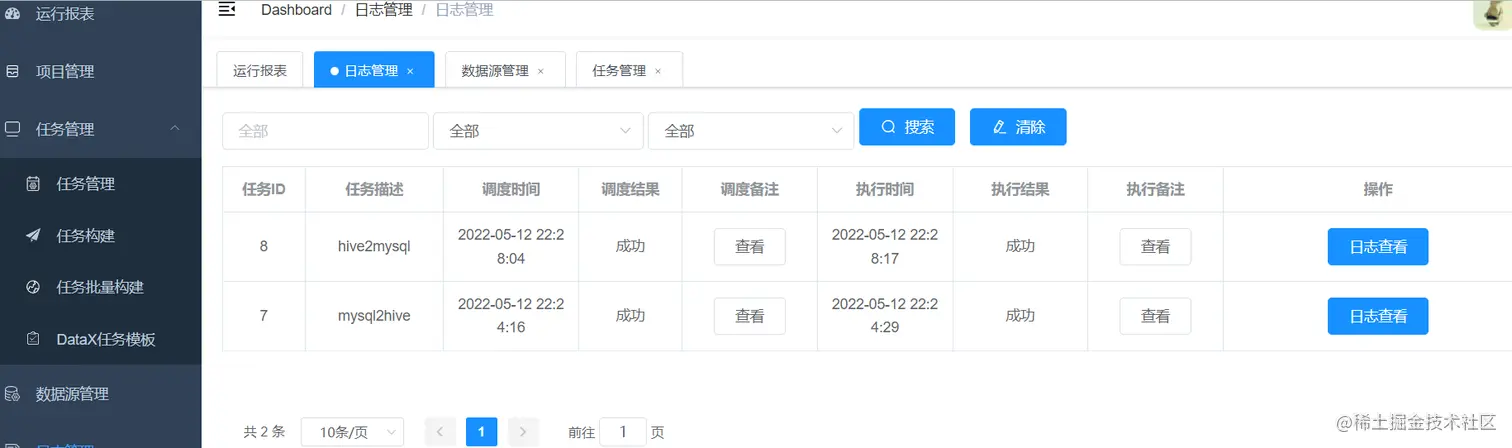Image resolution: width=1512 pixels, height=448 pixels.
Task: Click the 任务ID column header
Action: (264, 189)
